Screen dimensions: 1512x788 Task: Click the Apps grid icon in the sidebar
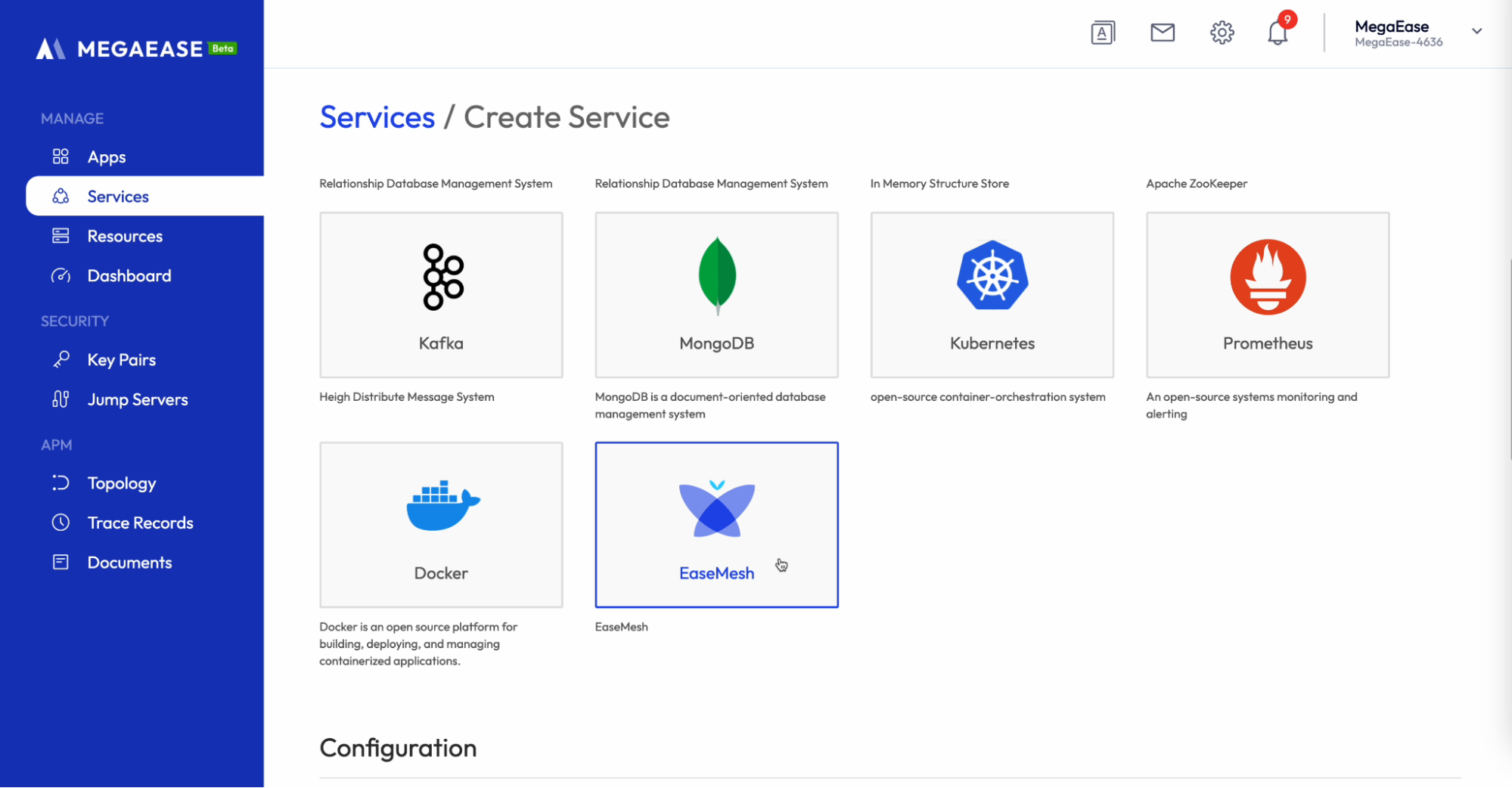(x=61, y=157)
